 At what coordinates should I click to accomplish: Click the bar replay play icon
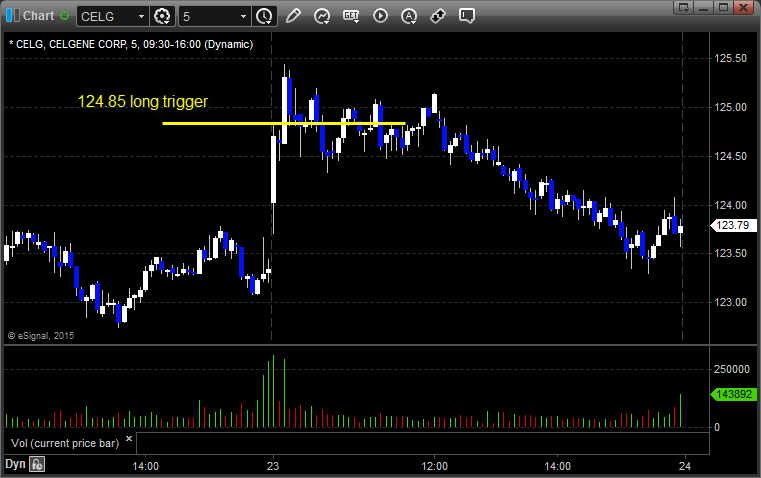pos(380,16)
